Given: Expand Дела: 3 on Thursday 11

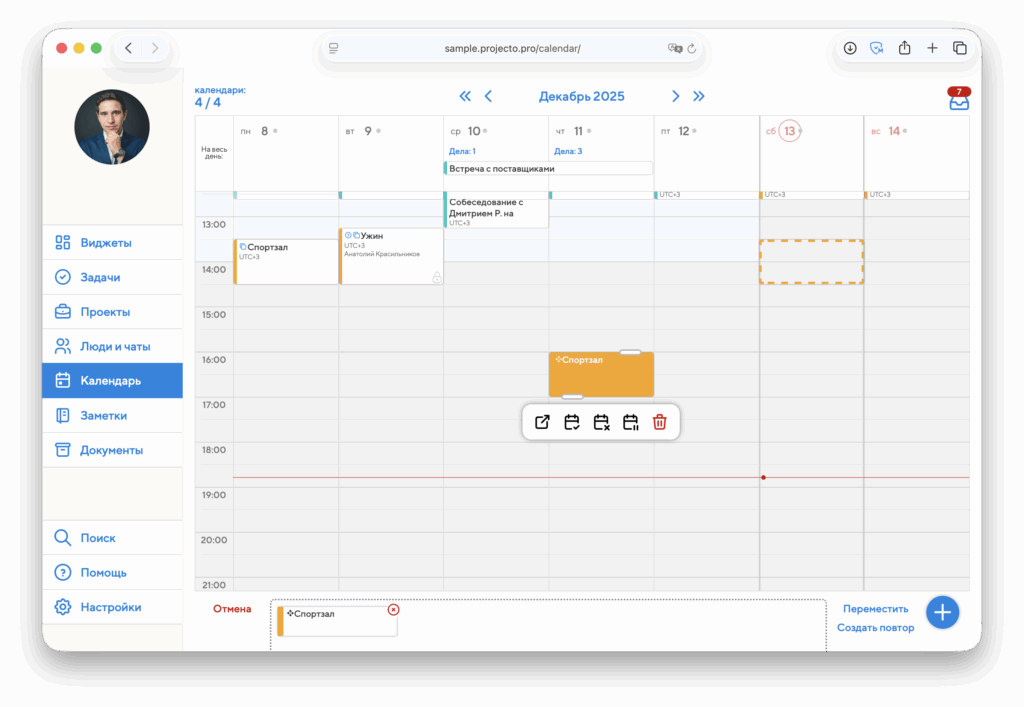Looking at the screenshot, I should [x=568, y=151].
